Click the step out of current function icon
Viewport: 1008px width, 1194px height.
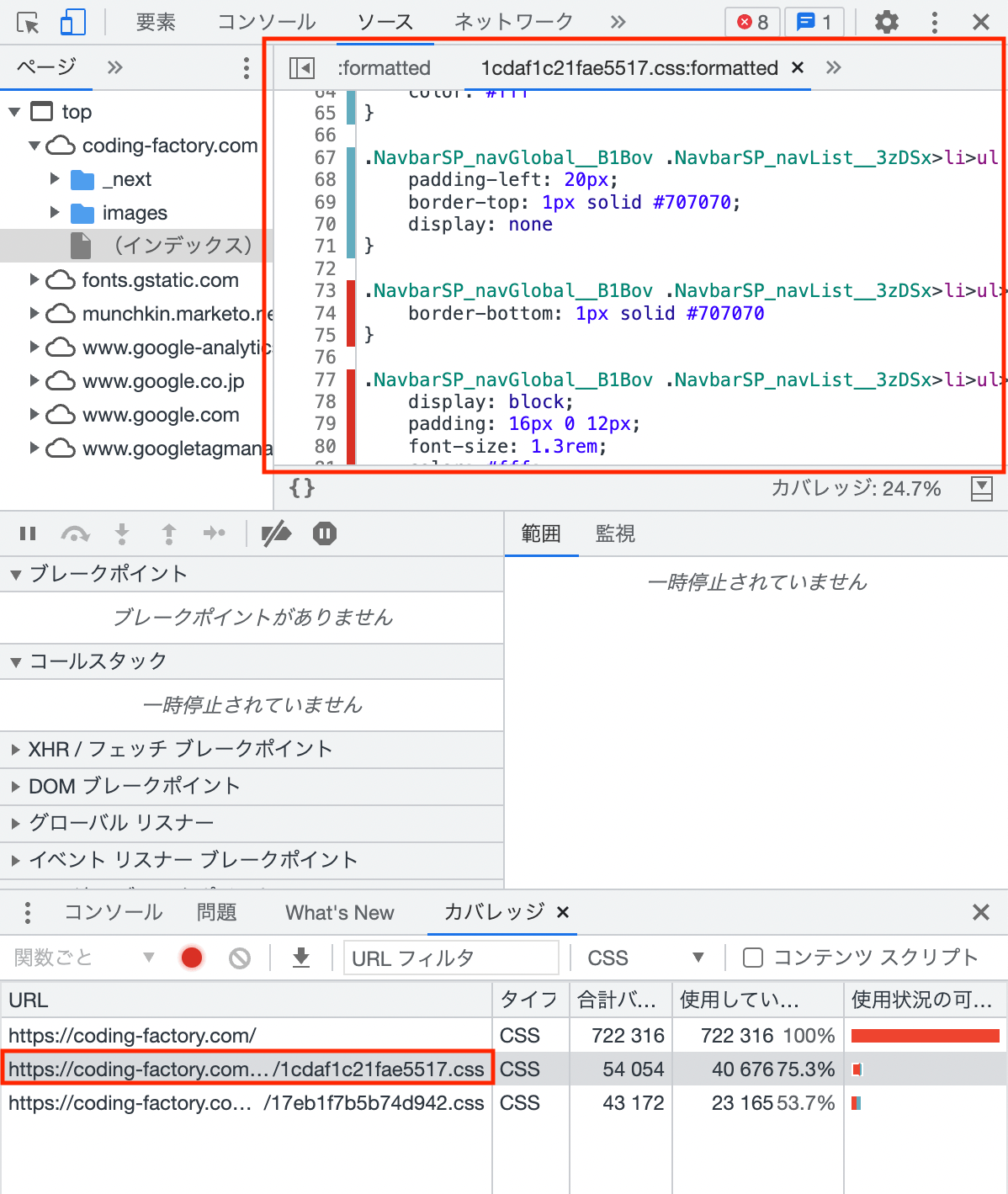pyautogui.click(x=168, y=533)
